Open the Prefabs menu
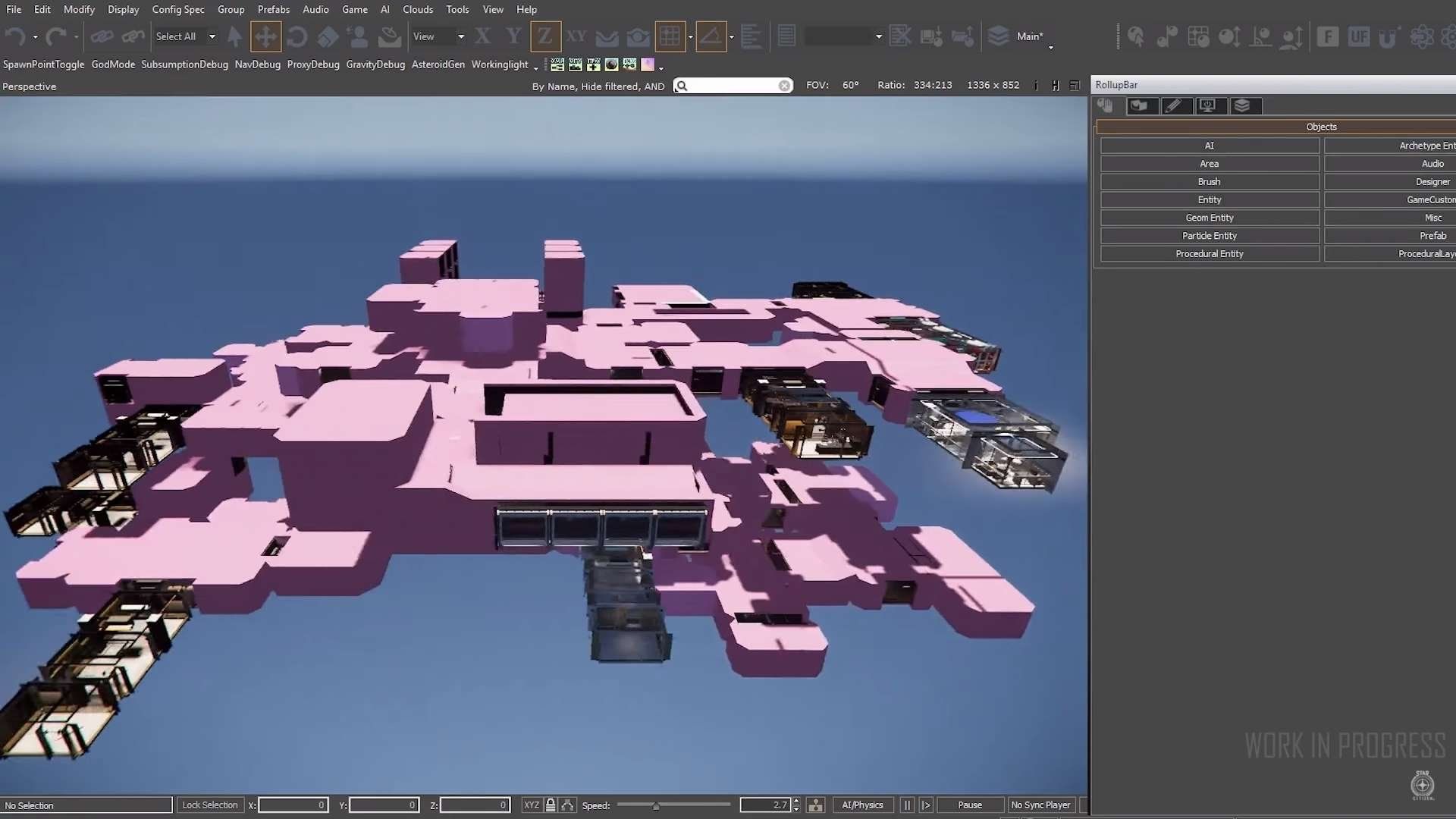Viewport: 1456px width, 819px height. 273,9
